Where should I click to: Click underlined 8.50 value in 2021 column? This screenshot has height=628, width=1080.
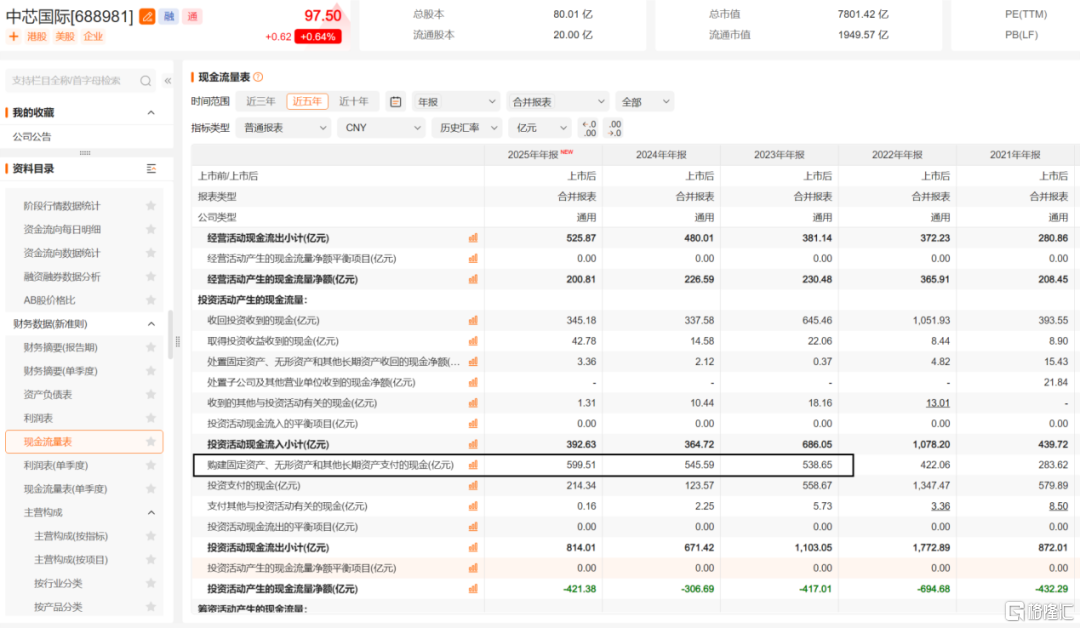click(x=1058, y=507)
